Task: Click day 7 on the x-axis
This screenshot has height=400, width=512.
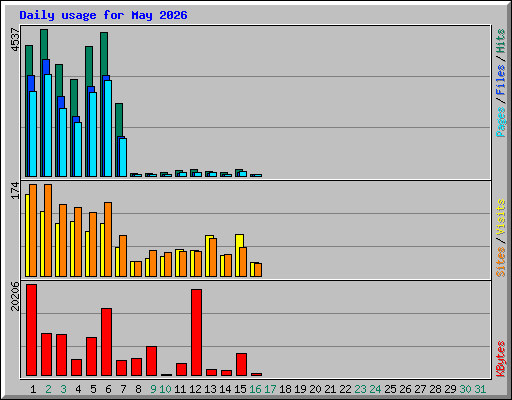Action: tap(123, 389)
